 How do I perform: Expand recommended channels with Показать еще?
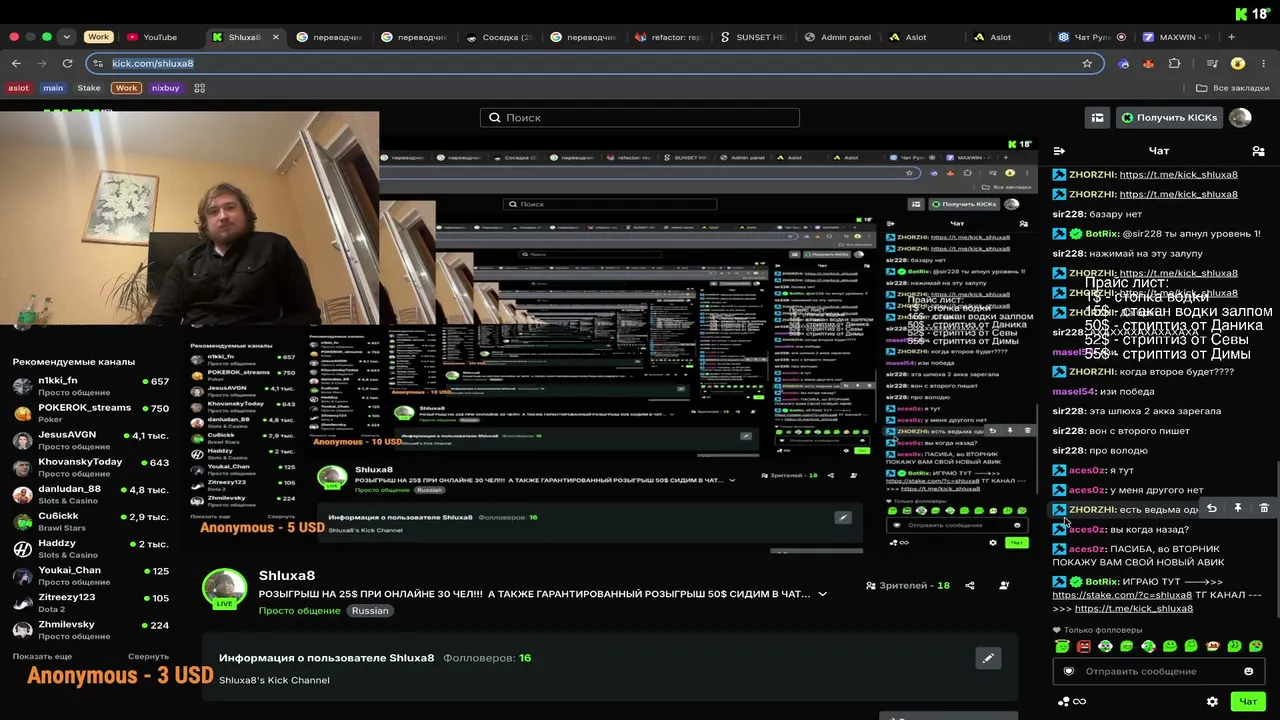click(42, 656)
